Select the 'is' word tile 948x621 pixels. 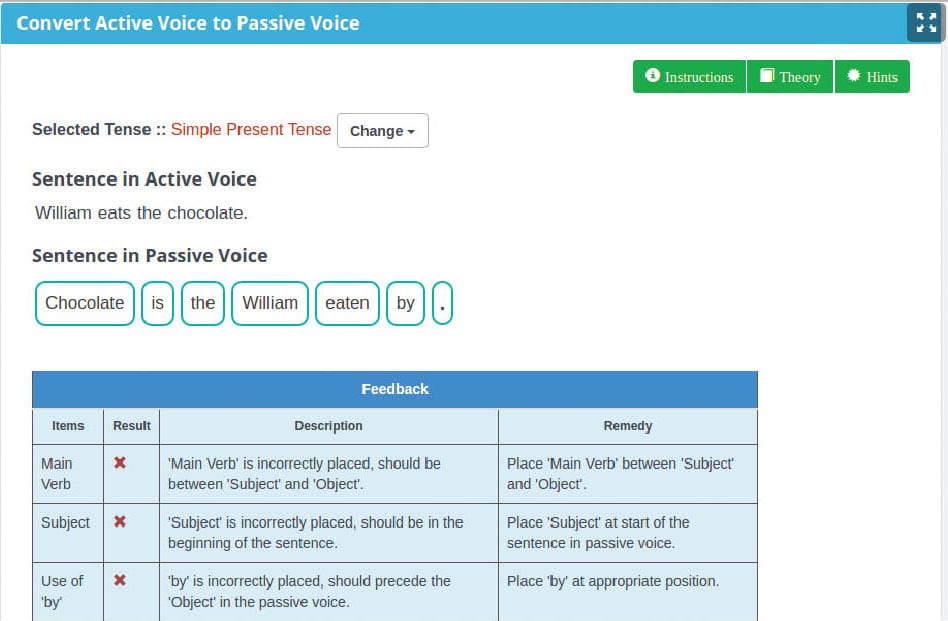pos(158,303)
